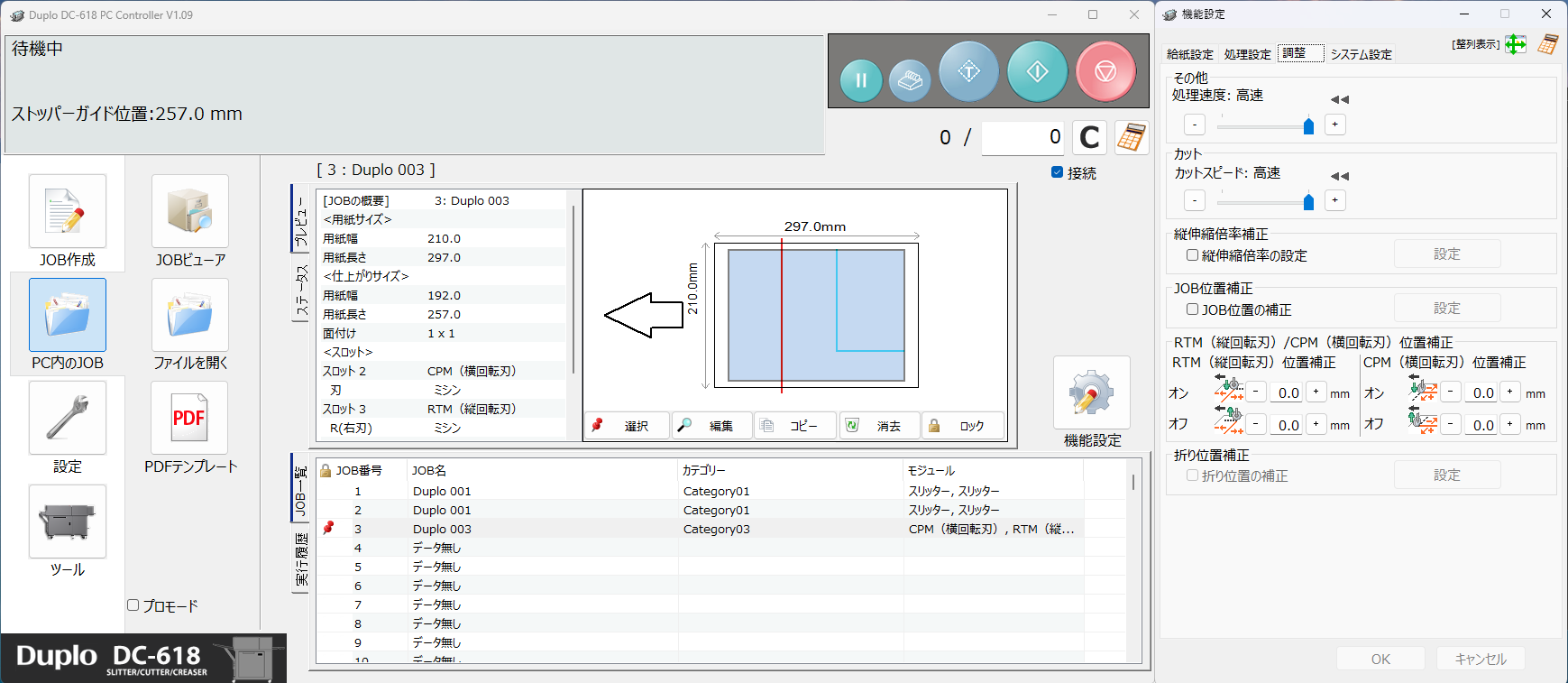Enable 縦伸縮倍率の設定 checkbox

pos(1192,255)
